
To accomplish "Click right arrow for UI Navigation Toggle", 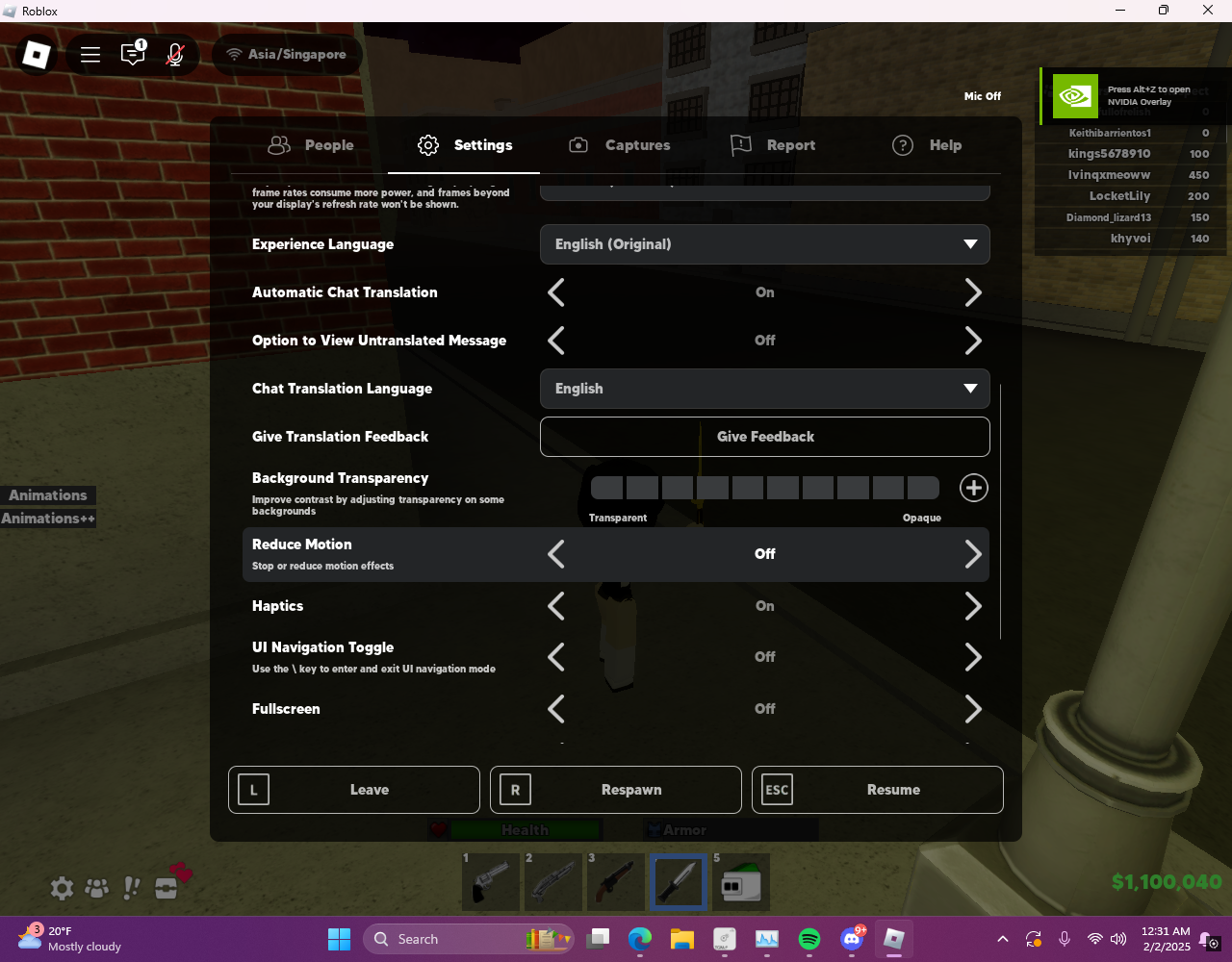I will point(973,657).
